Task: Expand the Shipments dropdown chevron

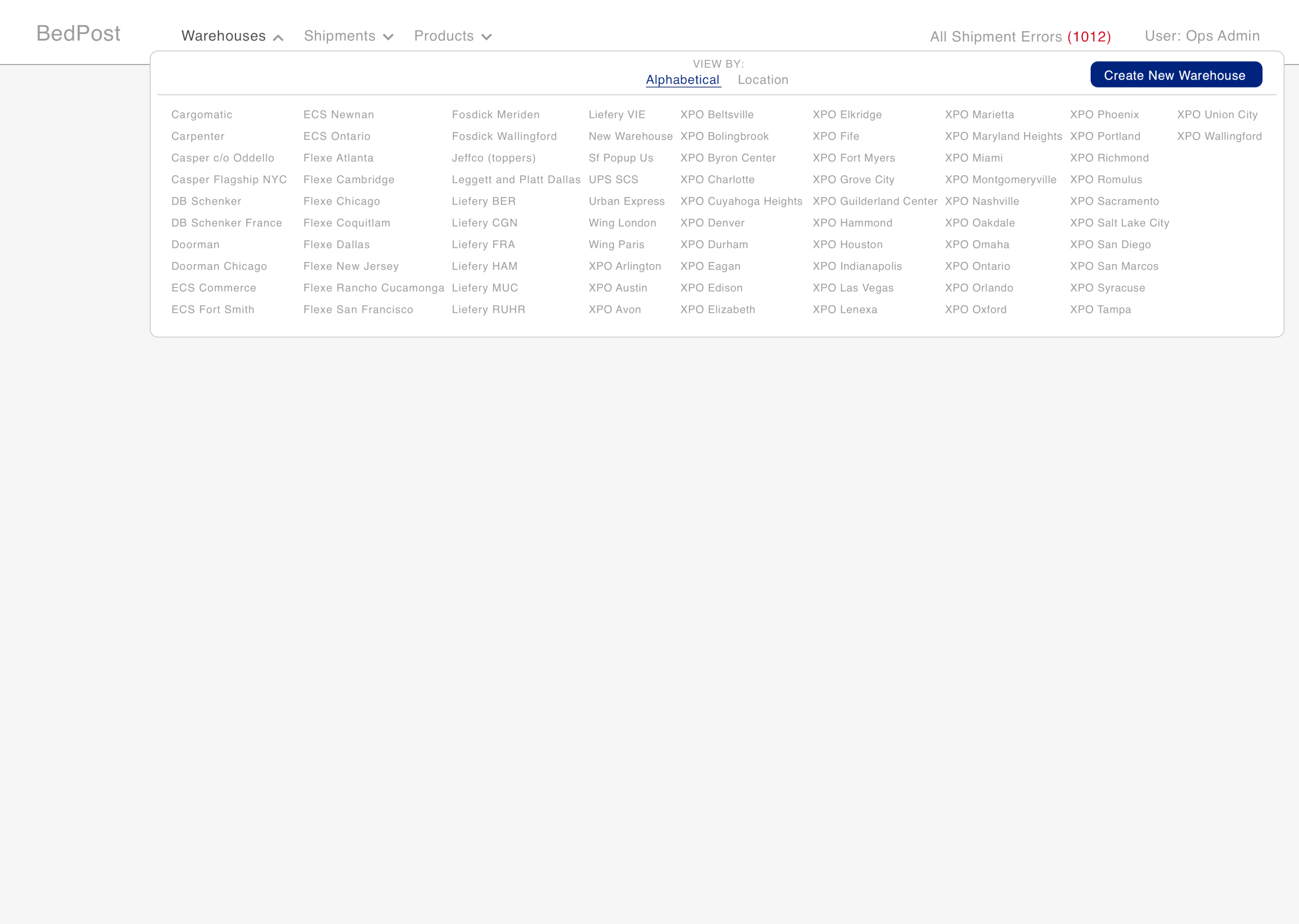Action: (389, 37)
